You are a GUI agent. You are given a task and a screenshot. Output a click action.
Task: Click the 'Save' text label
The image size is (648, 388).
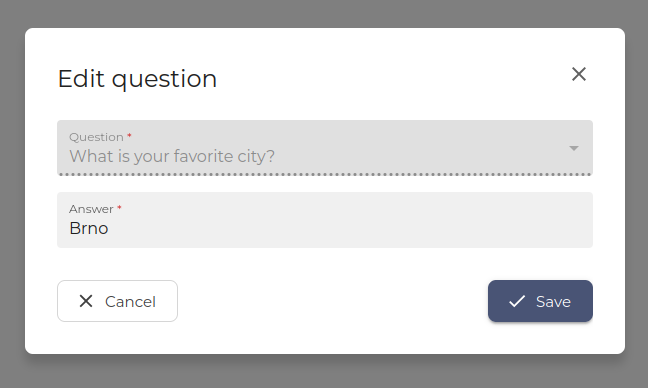pos(553,302)
